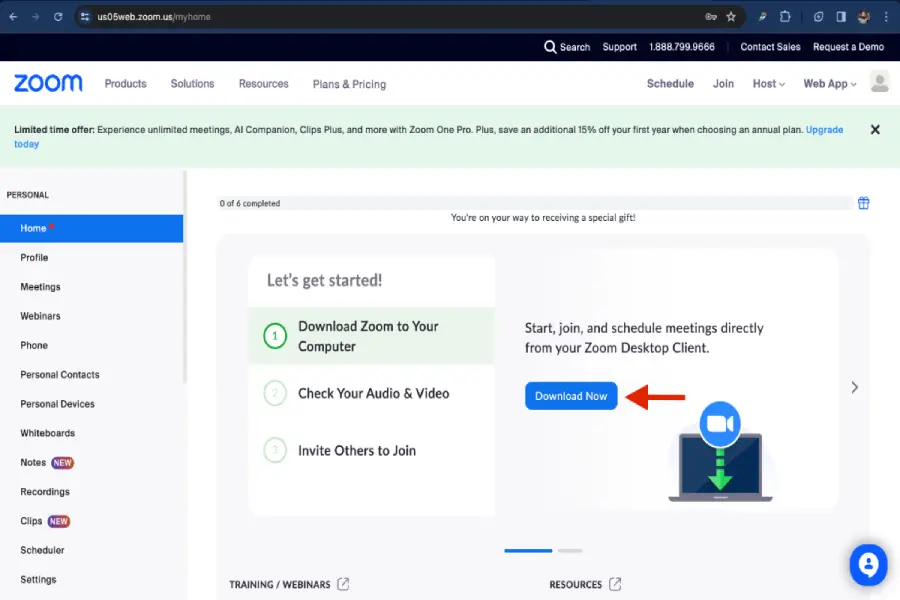Reload the page with refresh icon
Image resolution: width=900 pixels, height=600 pixels.
tap(58, 17)
